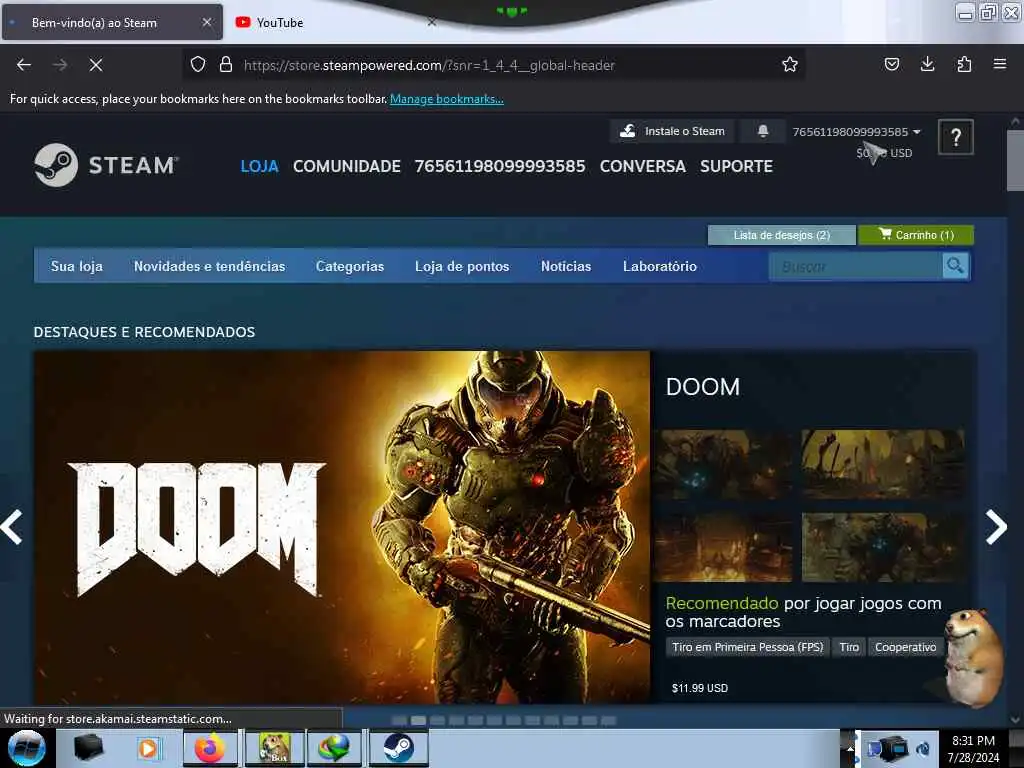
Task: Open the Pocket save icon
Action: [891, 64]
